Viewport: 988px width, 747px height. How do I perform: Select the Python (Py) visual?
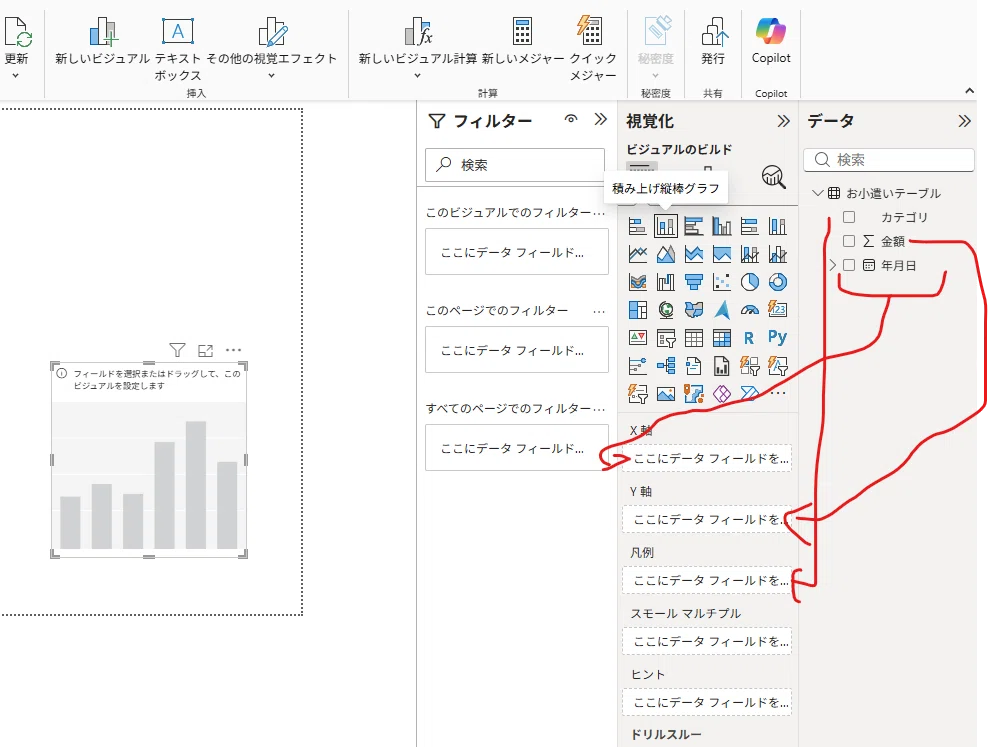tap(778, 338)
